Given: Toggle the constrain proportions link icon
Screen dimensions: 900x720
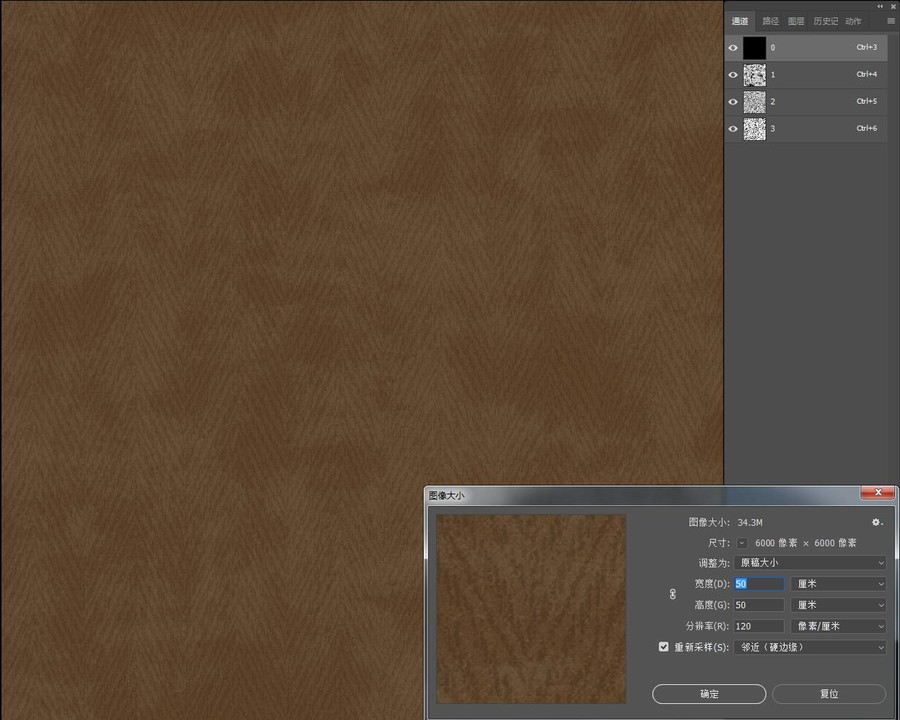Looking at the screenshot, I should (673, 594).
